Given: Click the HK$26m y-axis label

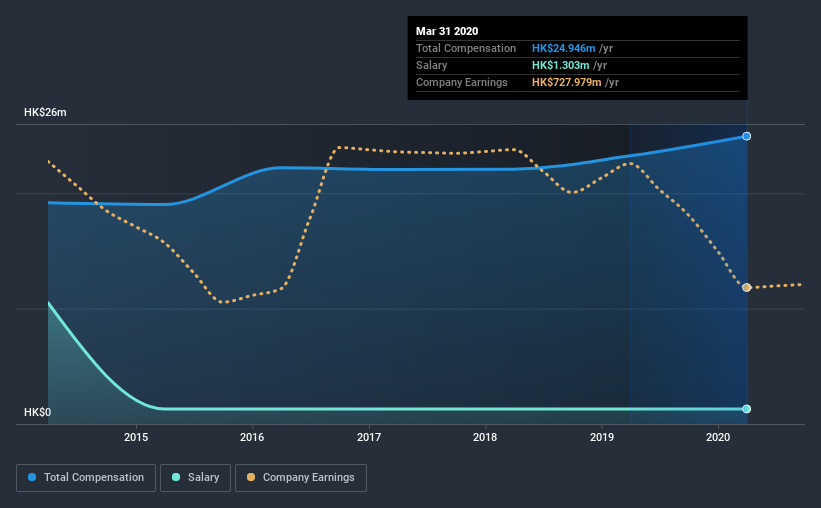Looking at the screenshot, I should tap(45, 113).
